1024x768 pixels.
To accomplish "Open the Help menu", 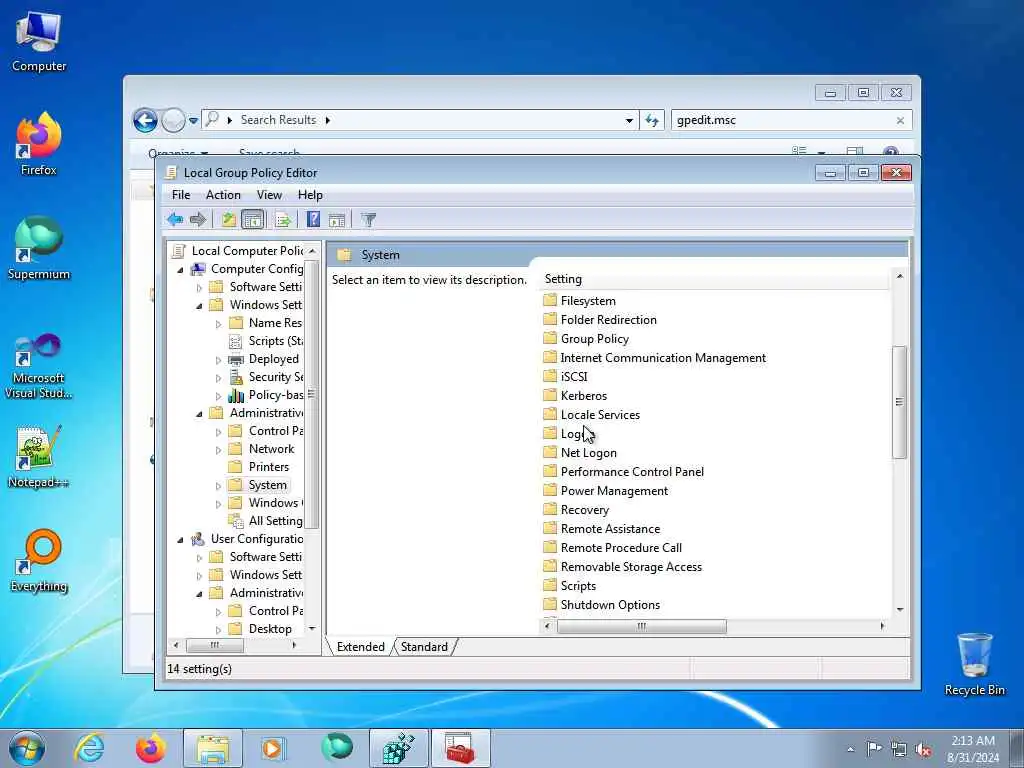I will [x=310, y=195].
